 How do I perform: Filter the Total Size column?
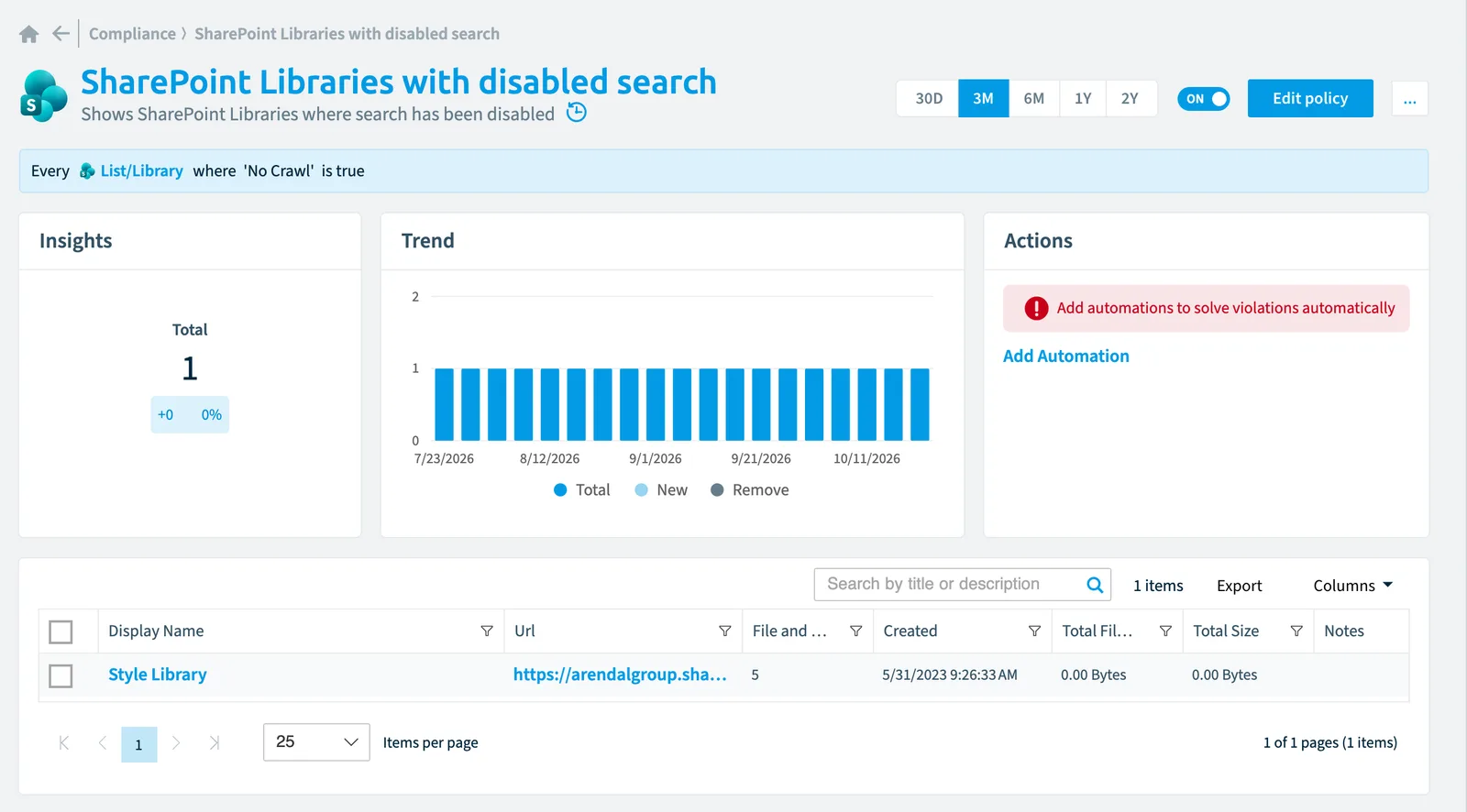tap(1296, 631)
